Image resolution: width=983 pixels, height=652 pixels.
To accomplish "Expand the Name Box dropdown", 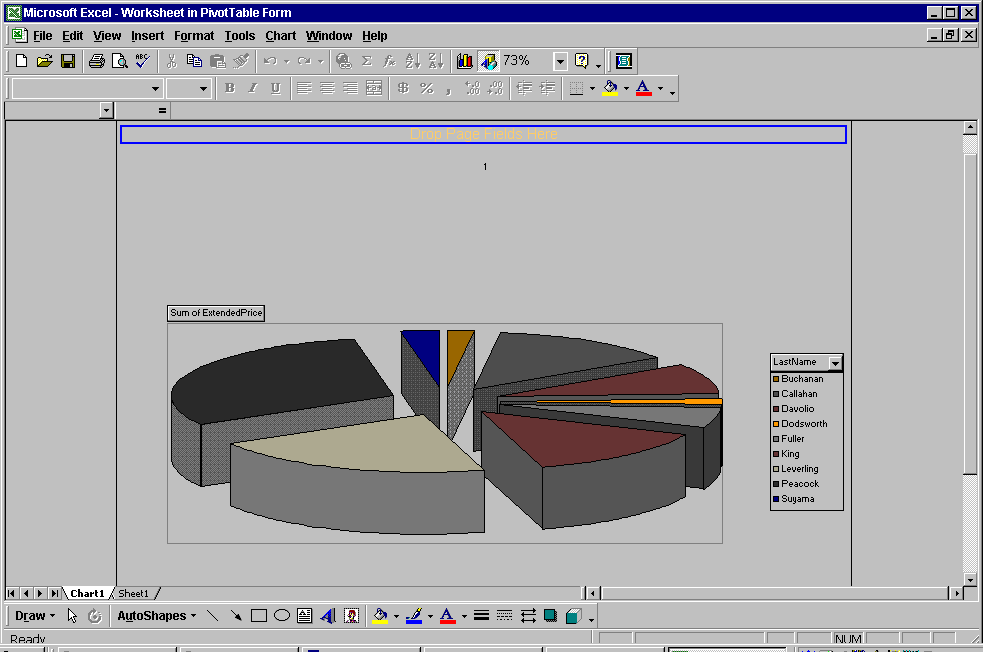I will 106,111.
